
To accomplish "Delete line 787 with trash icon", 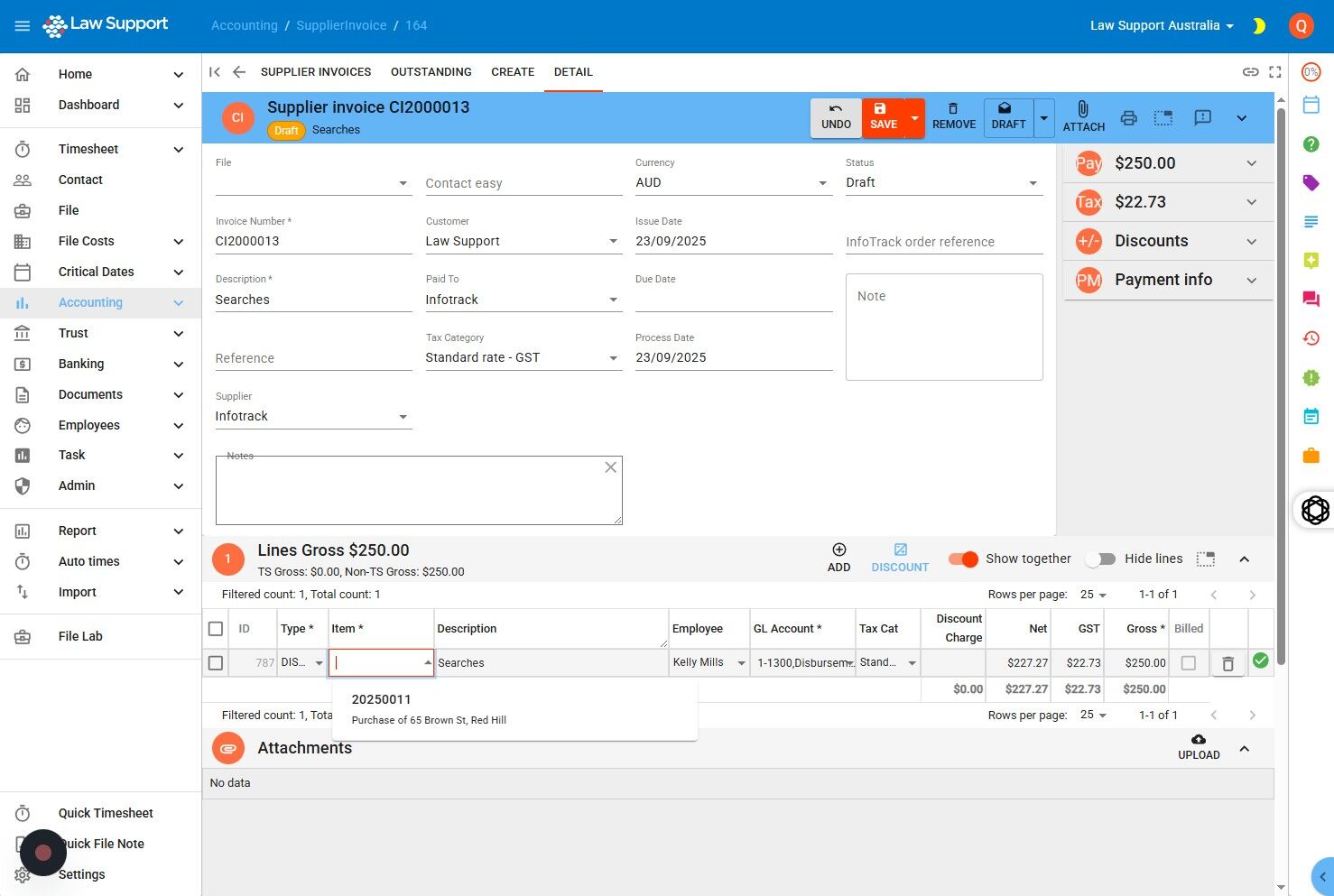I will click(x=1227, y=663).
